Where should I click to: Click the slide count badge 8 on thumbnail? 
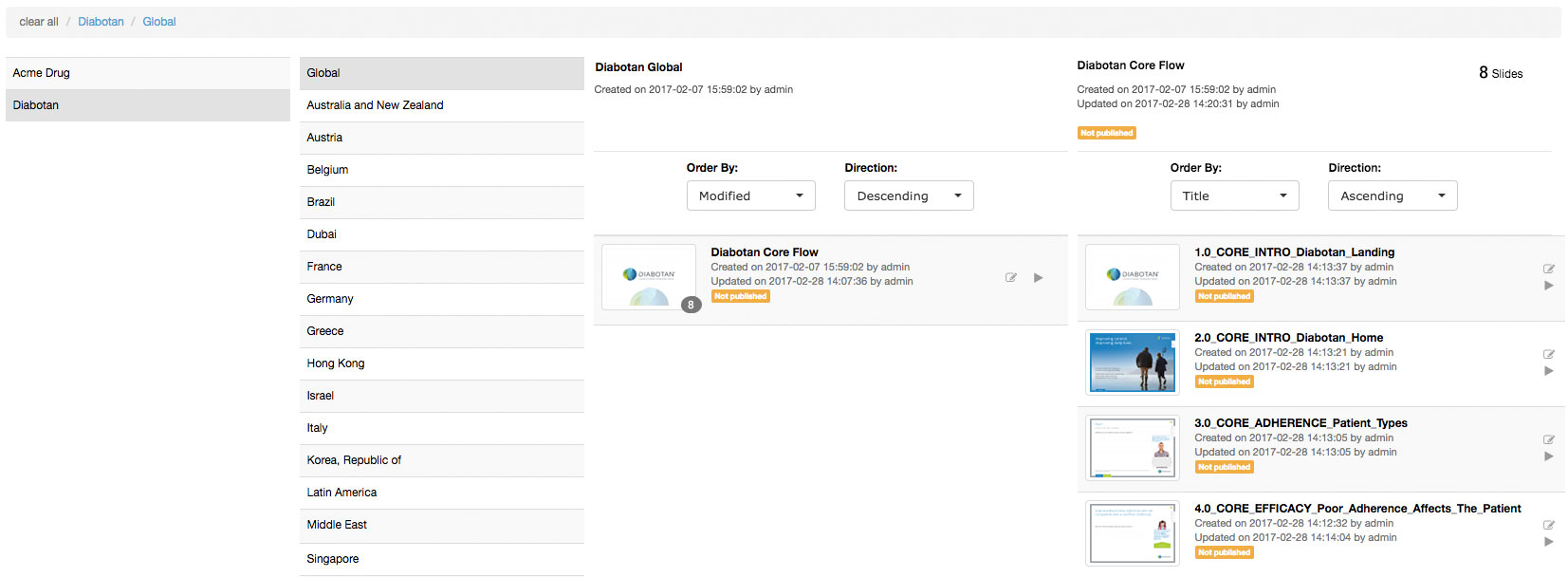tap(692, 305)
